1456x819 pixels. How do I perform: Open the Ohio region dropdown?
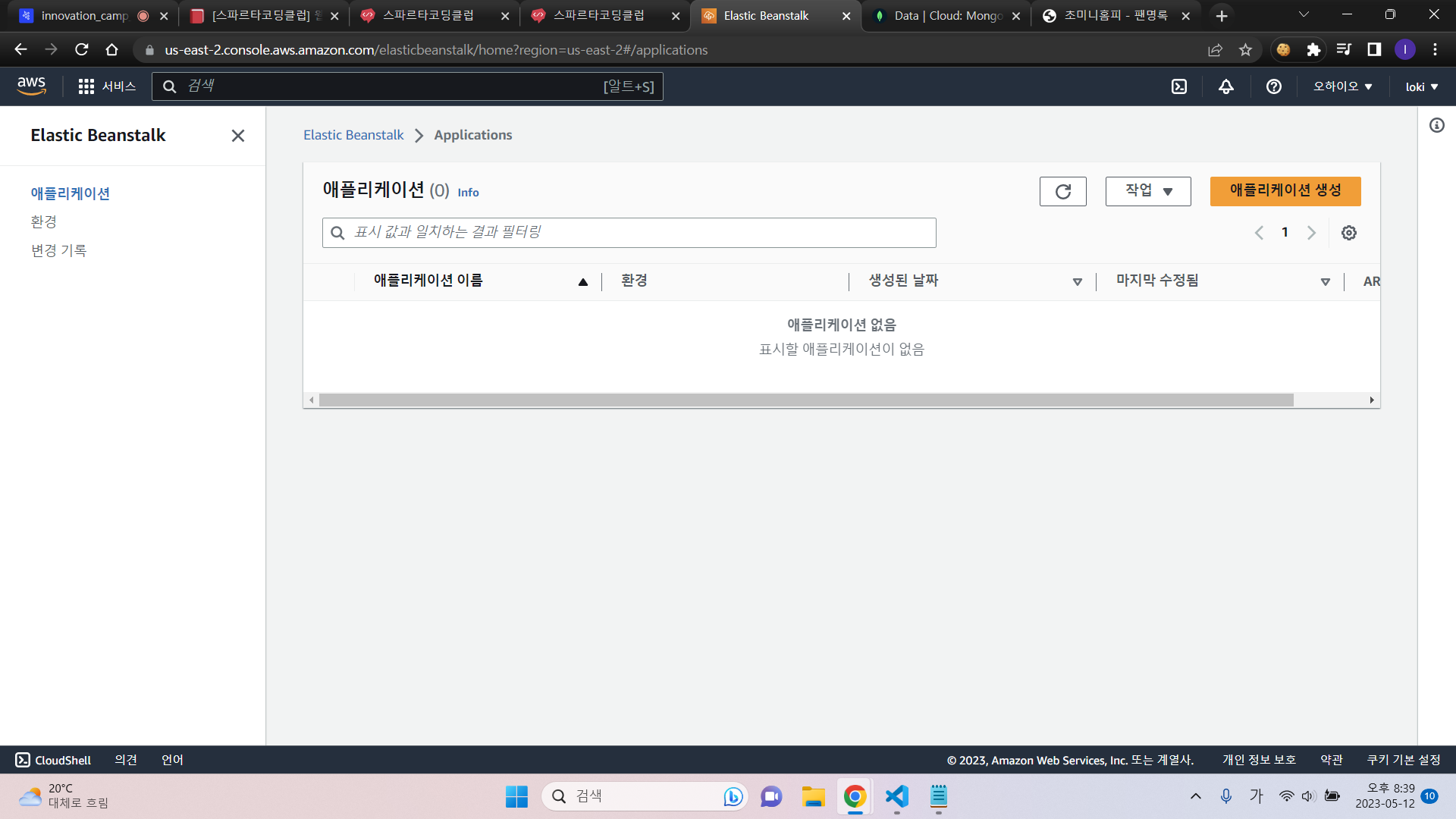(1343, 86)
